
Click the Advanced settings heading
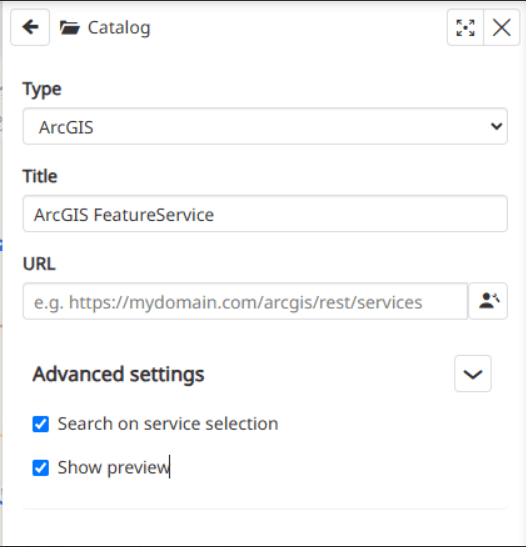118,374
